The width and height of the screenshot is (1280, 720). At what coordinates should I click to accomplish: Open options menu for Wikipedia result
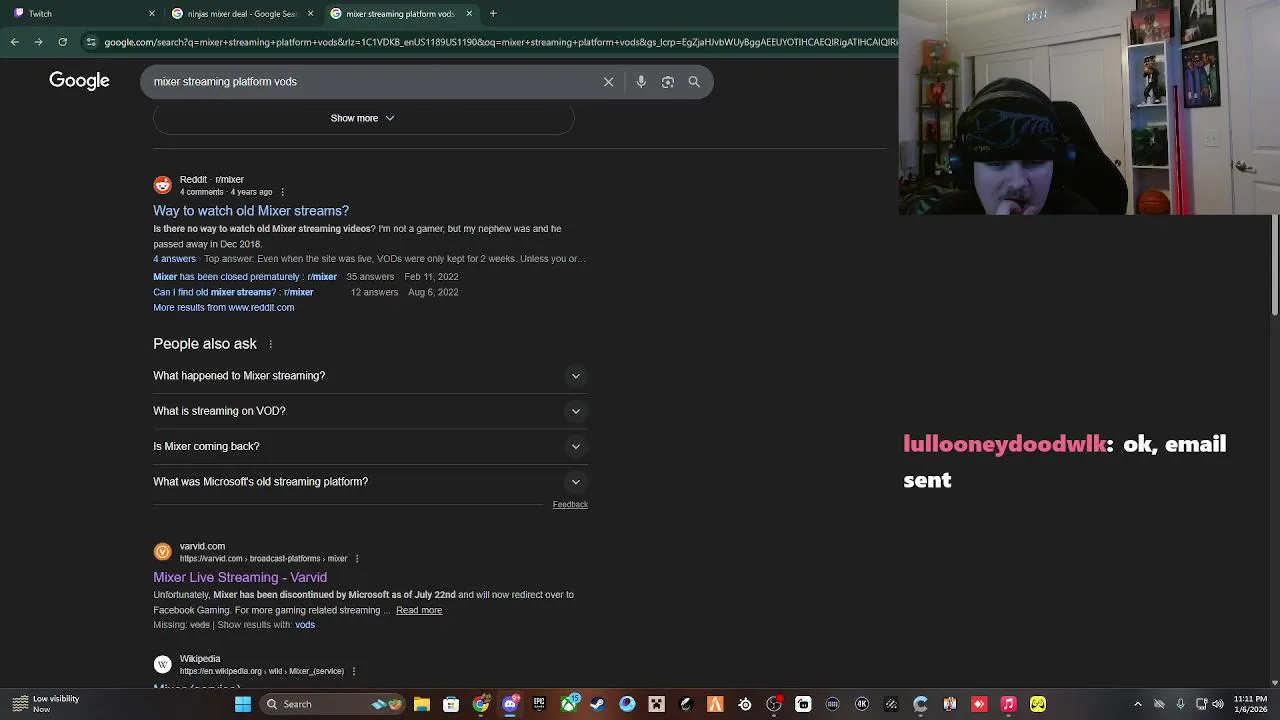click(353, 671)
